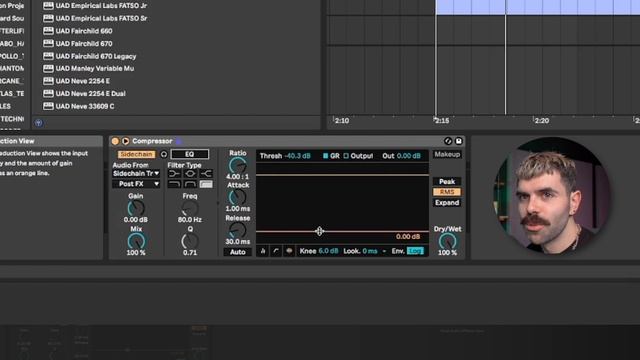This screenshot has width=640, height=360.
Task: Click the orange 0.00 dB readout
Action: (408, 237)
